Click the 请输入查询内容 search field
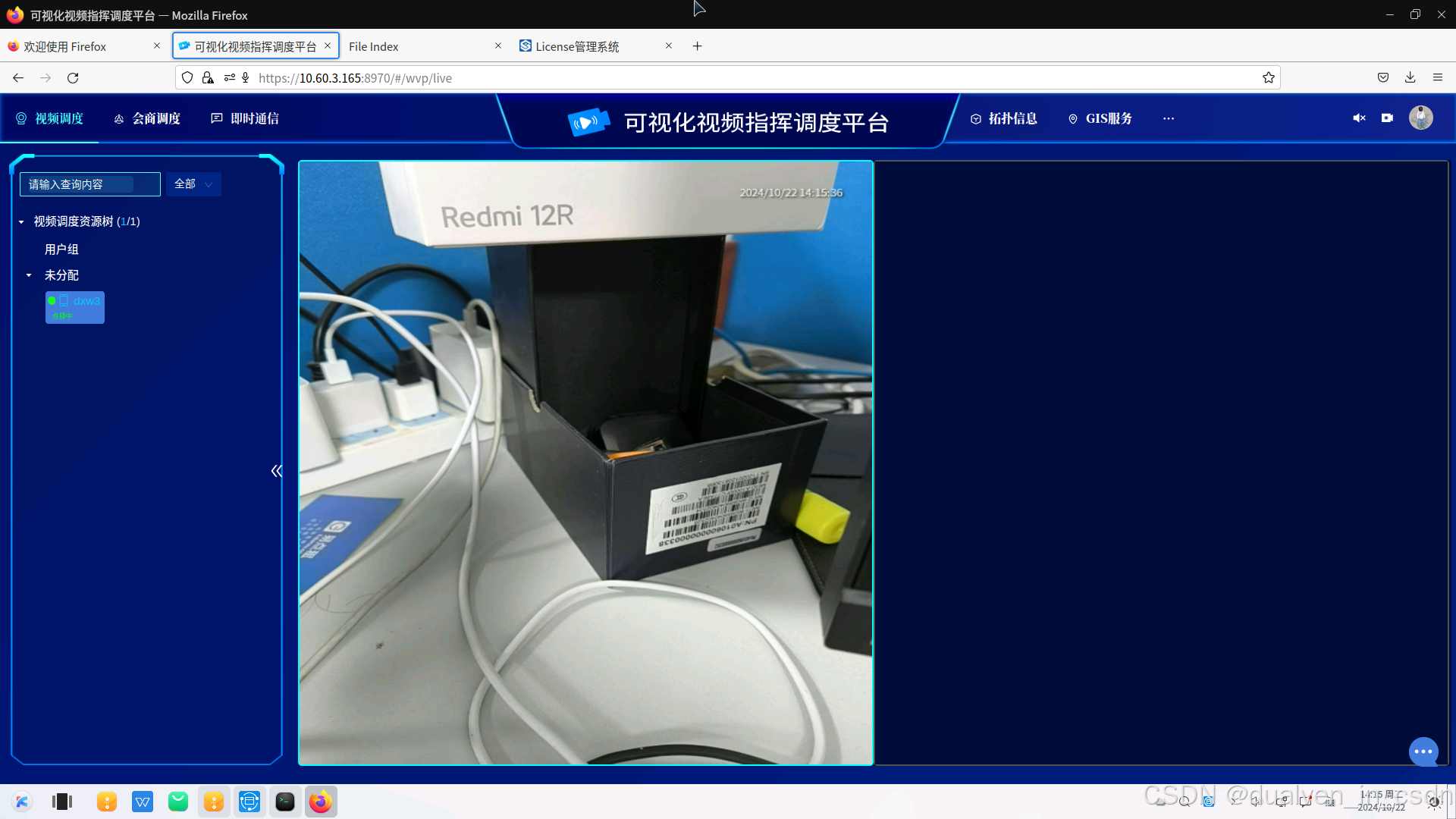 tap(89, 184)
